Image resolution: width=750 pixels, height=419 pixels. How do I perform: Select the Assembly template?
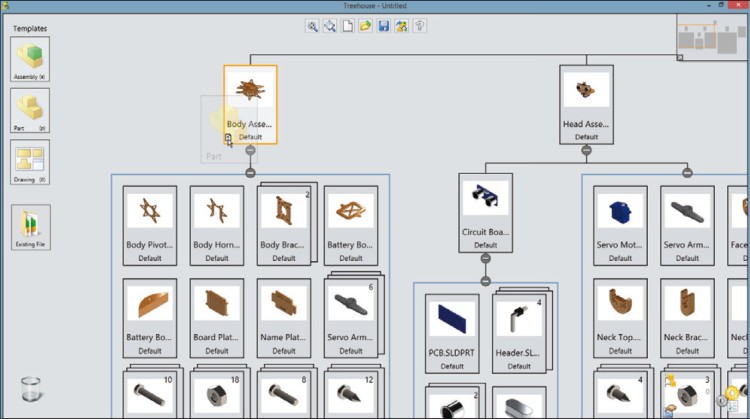point(30,59)
